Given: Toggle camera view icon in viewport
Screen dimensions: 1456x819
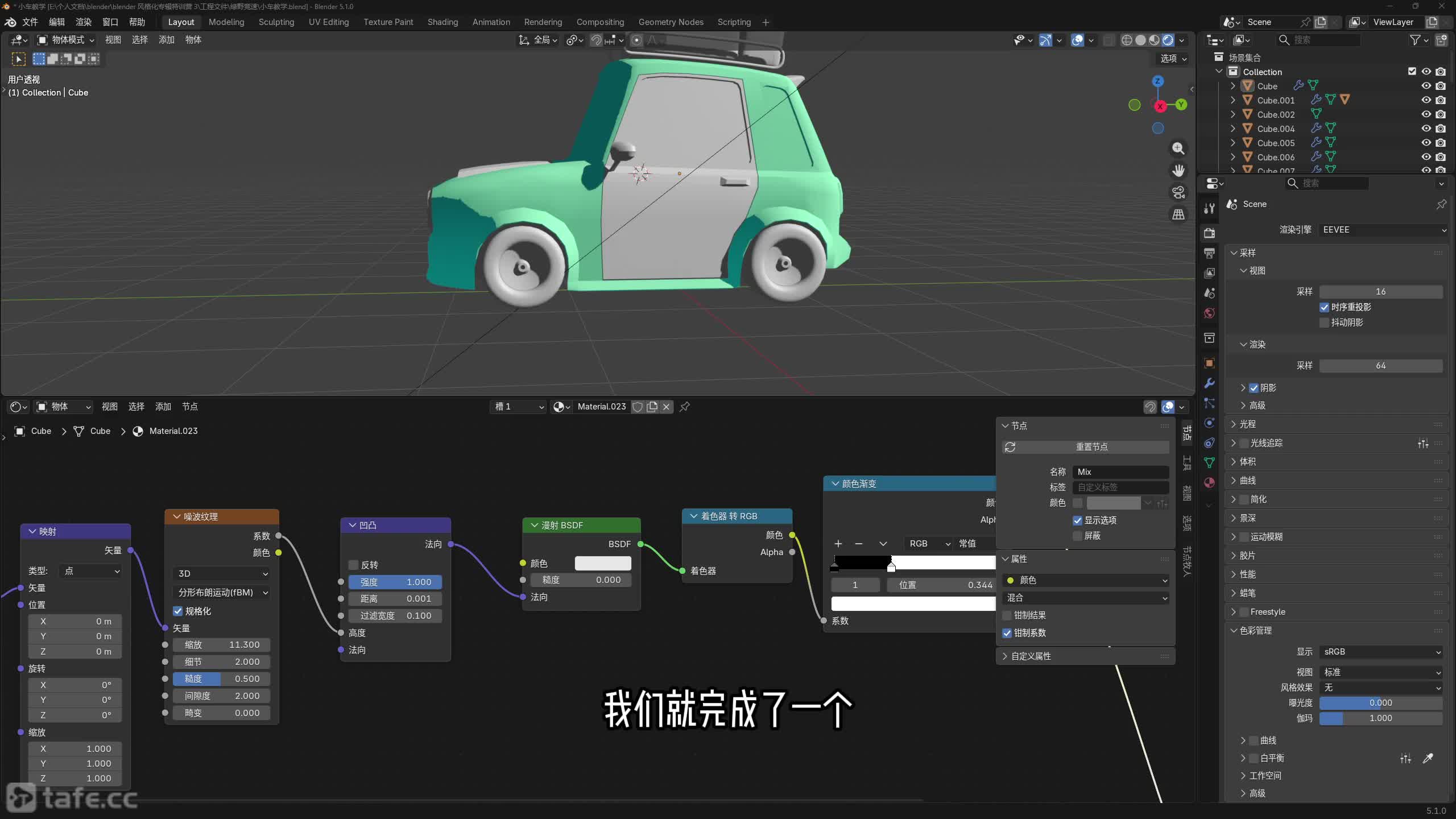Looking at the screenshot, I should pyautogui.click(x=1178, y=192).
